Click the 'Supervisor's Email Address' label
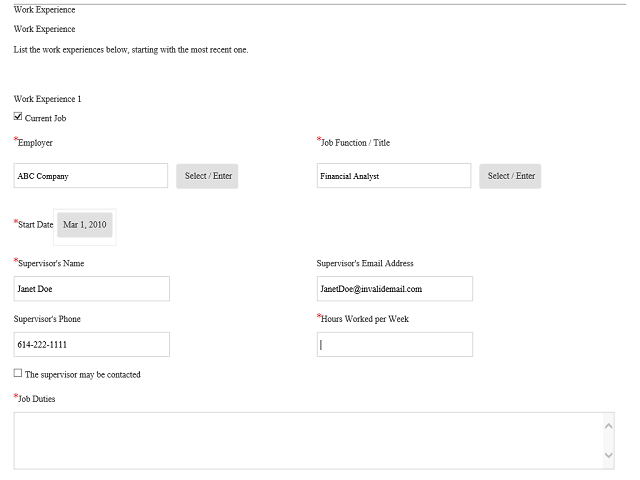 (365, 263)
